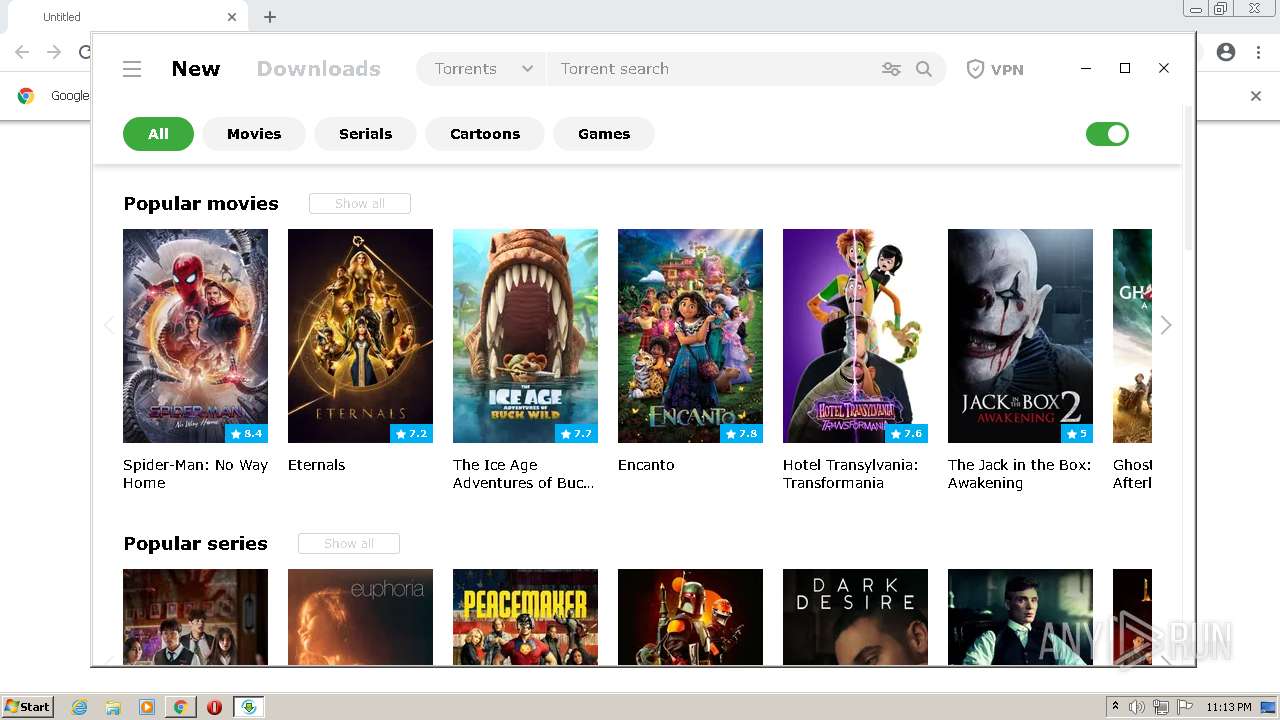Image resolution: width=1280 pixels, height=720 pixels.
Task: Open File Explorer from the taskbar
Action: click(113, 707)
